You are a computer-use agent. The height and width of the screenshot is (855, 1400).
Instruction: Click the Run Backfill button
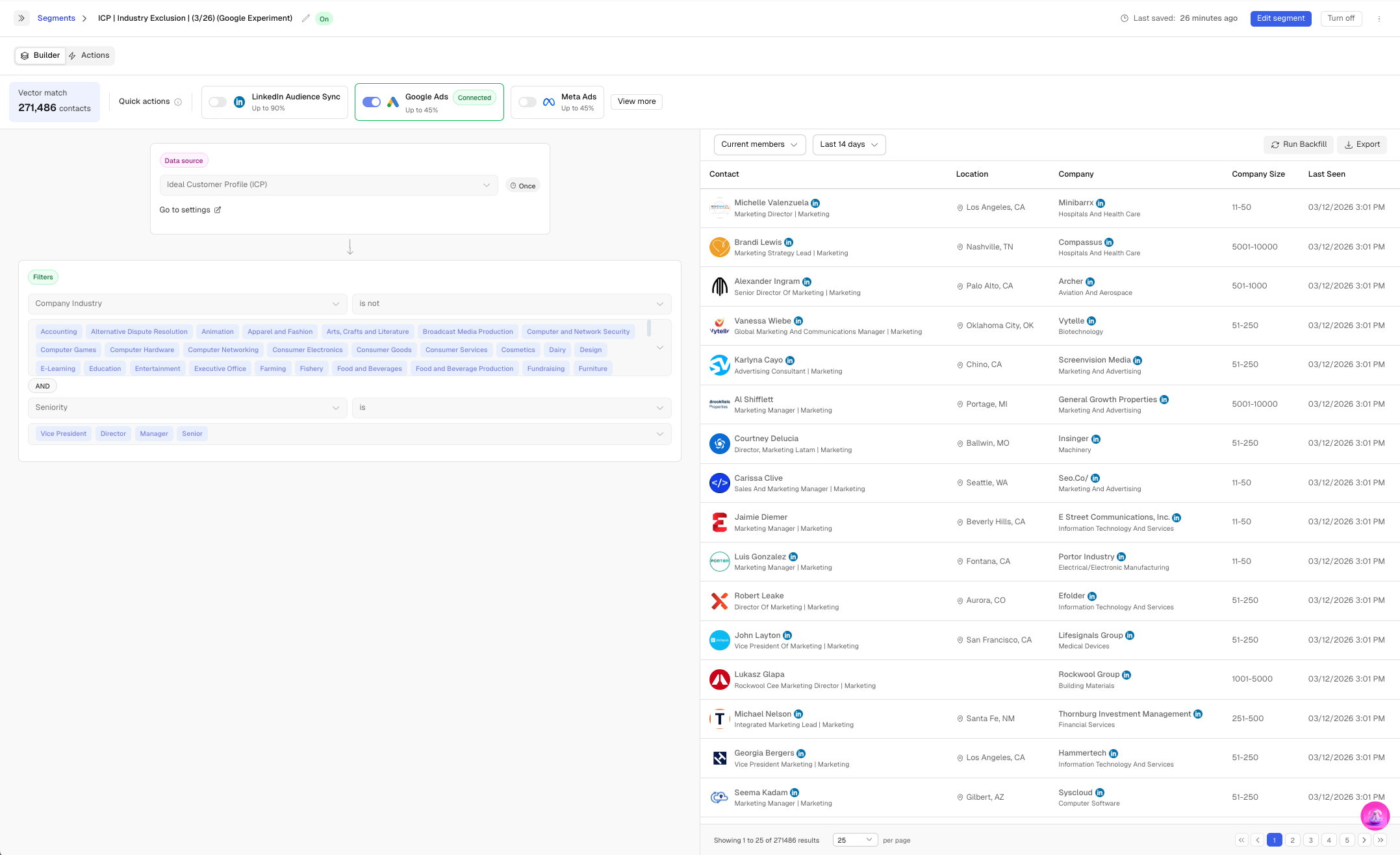click(x=1299, y=144)
